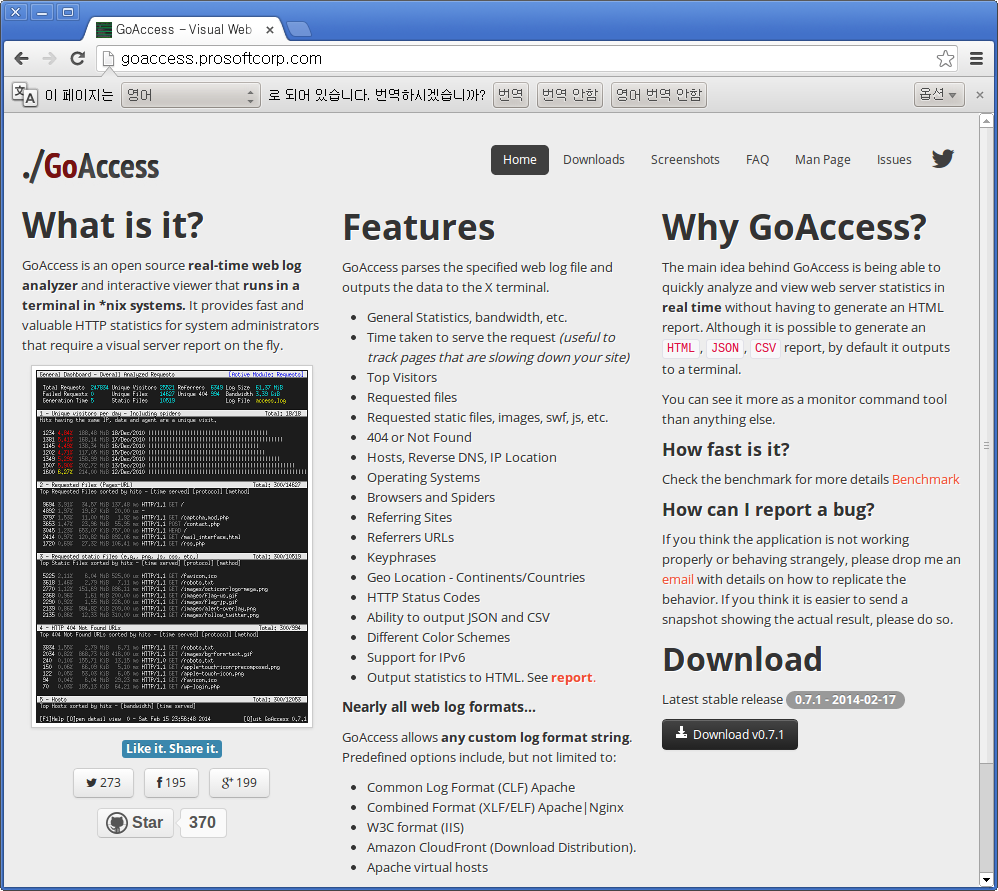
Task: Click "Browsers and Spiders" list item
Action: tap(430, 497)
